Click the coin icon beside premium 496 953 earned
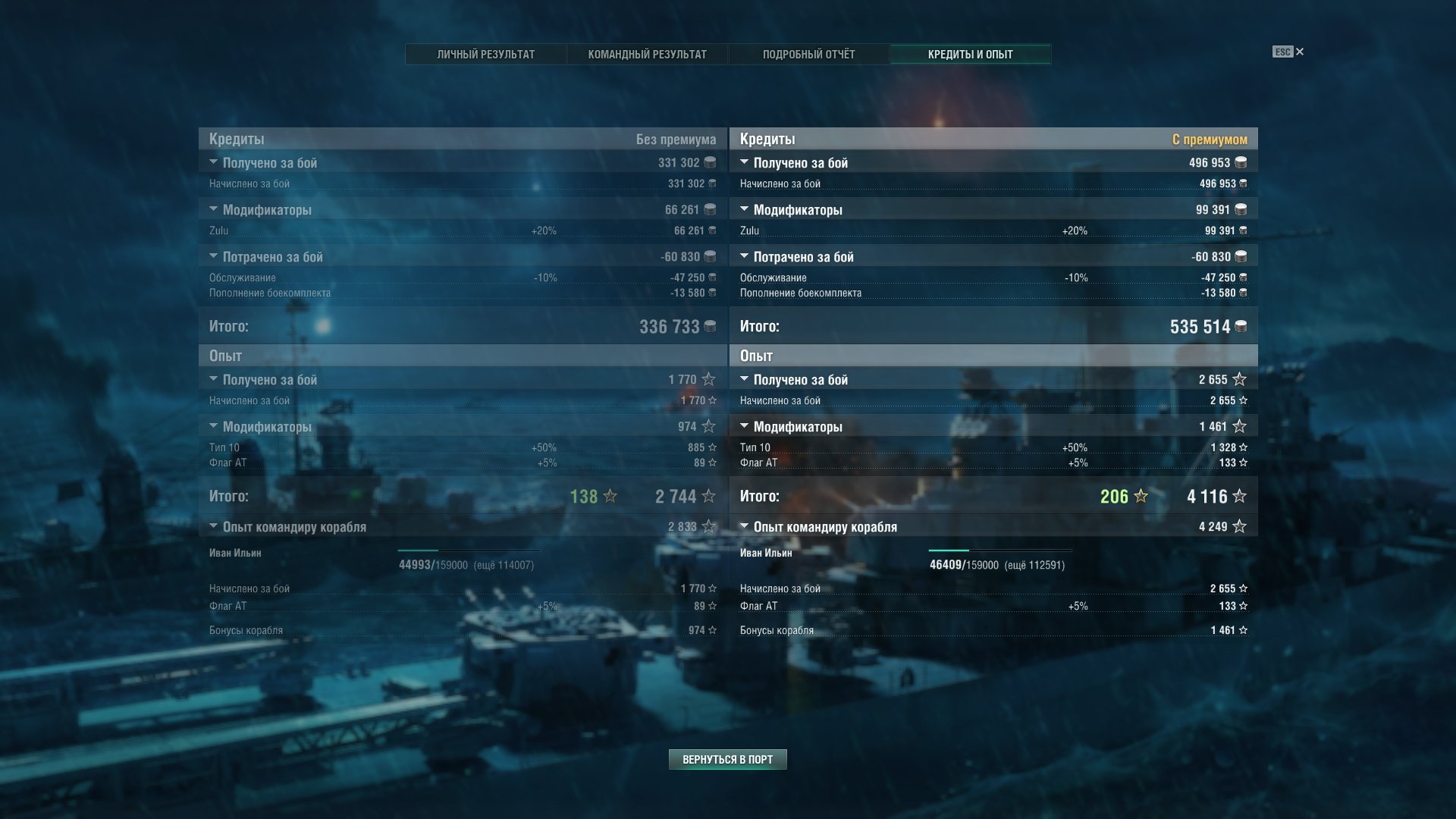This screenshot has width=1456, height=819. (x=1241, y=162)
